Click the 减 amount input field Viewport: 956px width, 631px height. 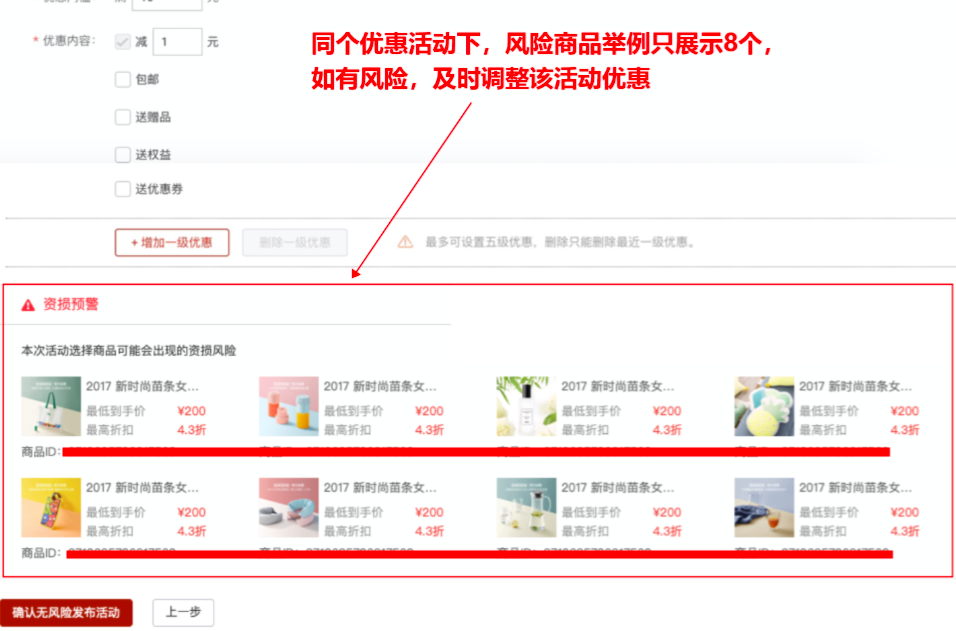tap(178, 42)
